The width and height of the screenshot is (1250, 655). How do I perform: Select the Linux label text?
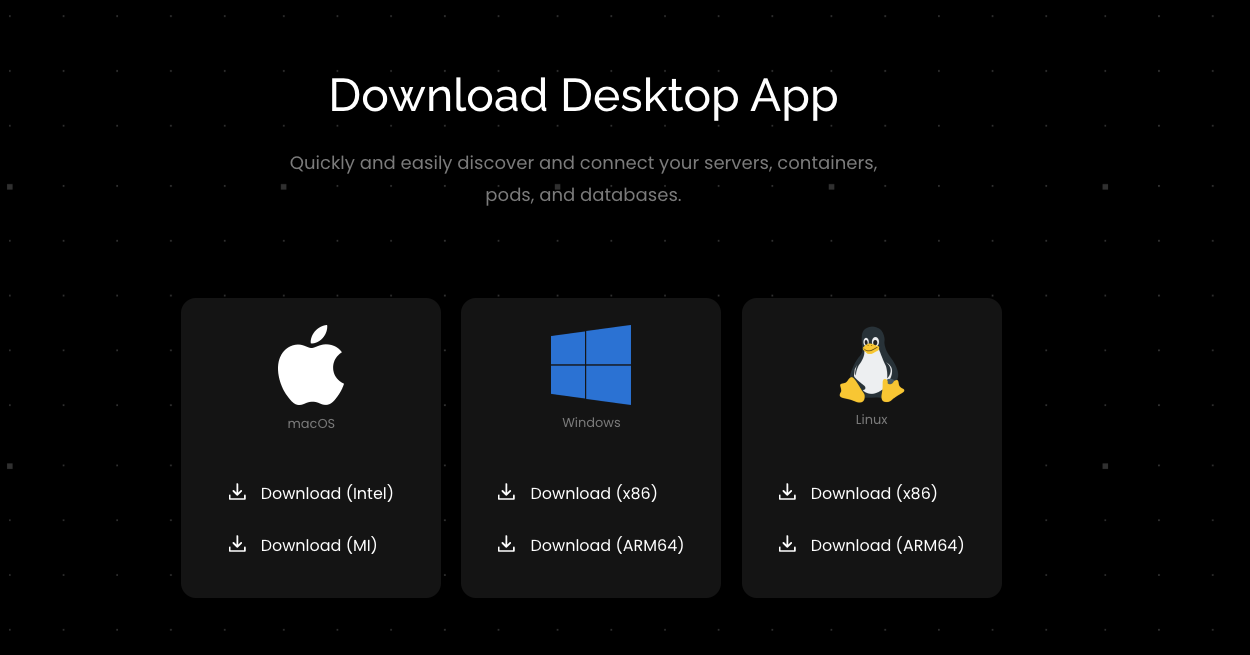872,420
